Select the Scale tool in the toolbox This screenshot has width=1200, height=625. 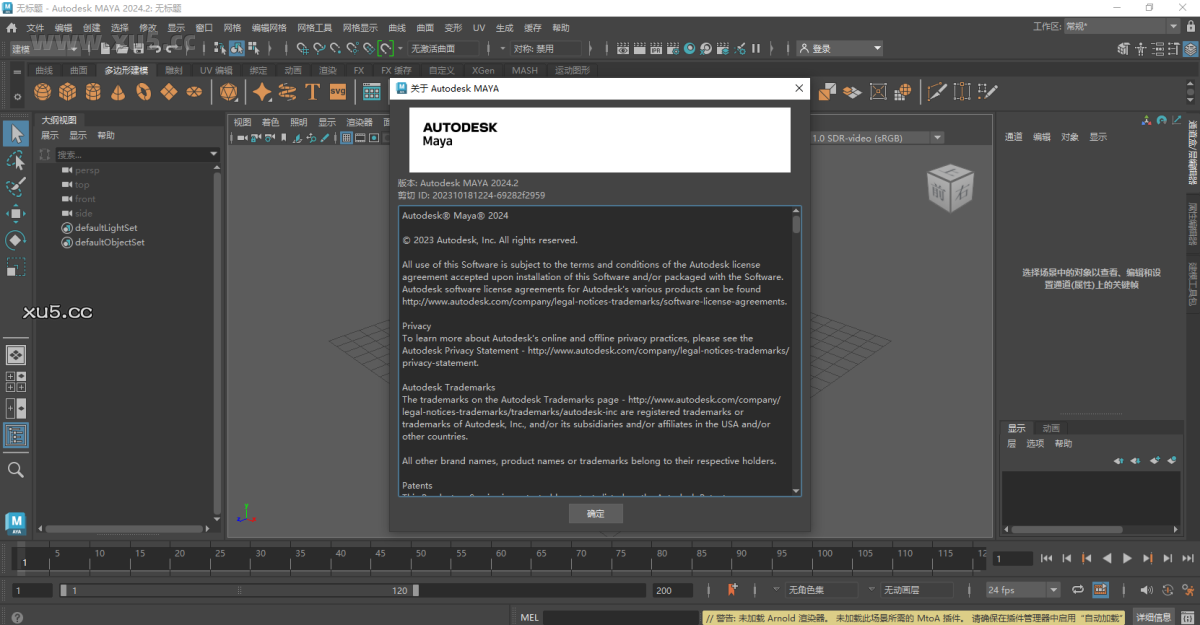[15, 266]
